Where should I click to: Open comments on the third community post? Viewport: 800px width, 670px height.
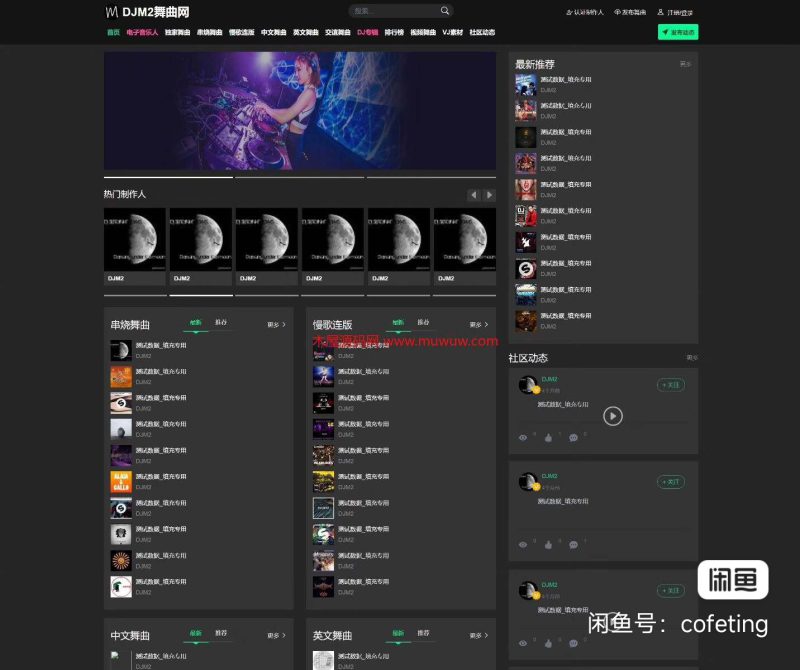[x=573, y=643]
